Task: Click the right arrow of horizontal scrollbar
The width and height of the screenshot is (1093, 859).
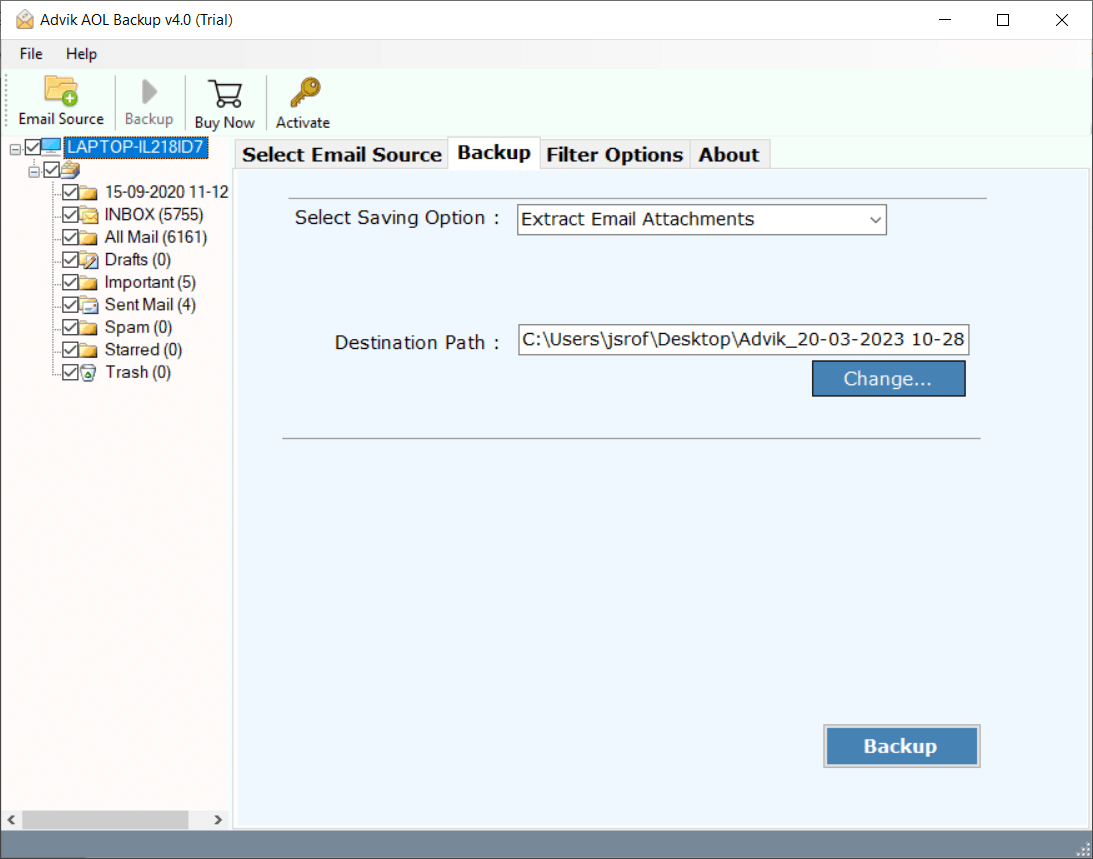Action: pyautogui.click(x=218, y=819)
